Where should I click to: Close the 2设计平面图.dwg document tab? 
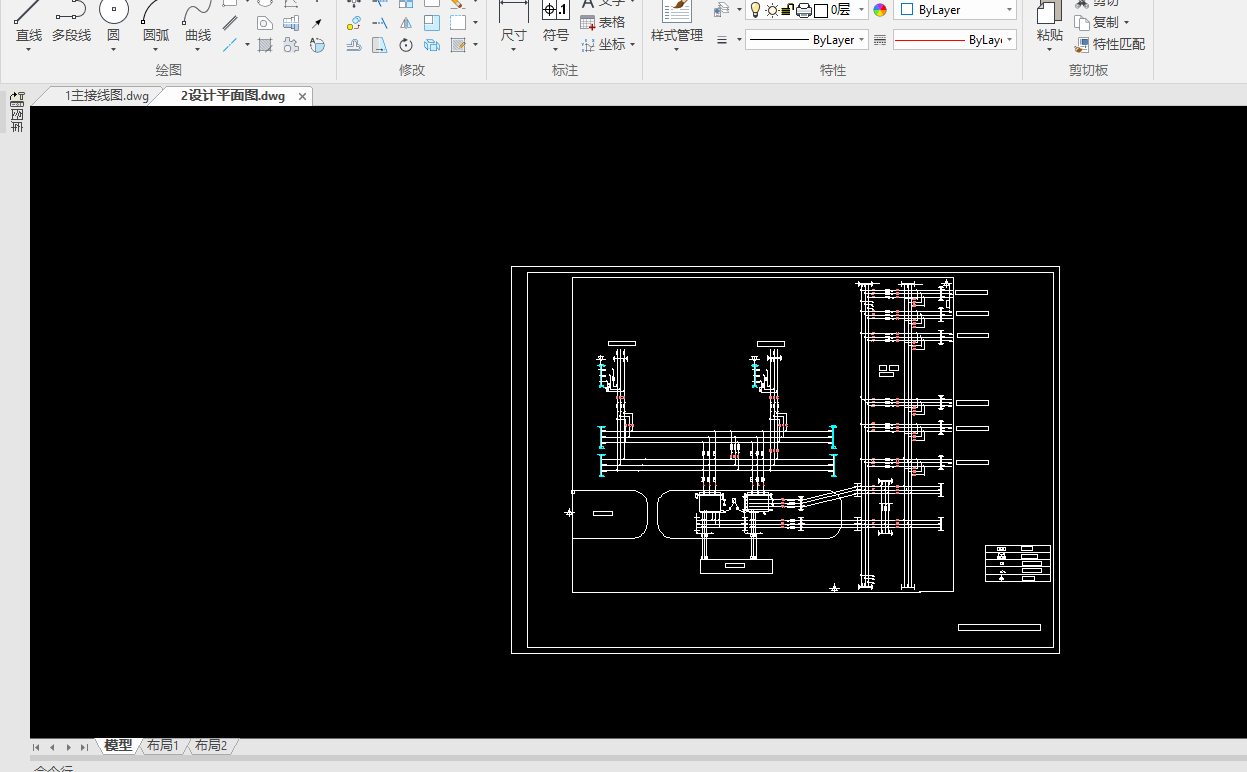pos(302,96)
